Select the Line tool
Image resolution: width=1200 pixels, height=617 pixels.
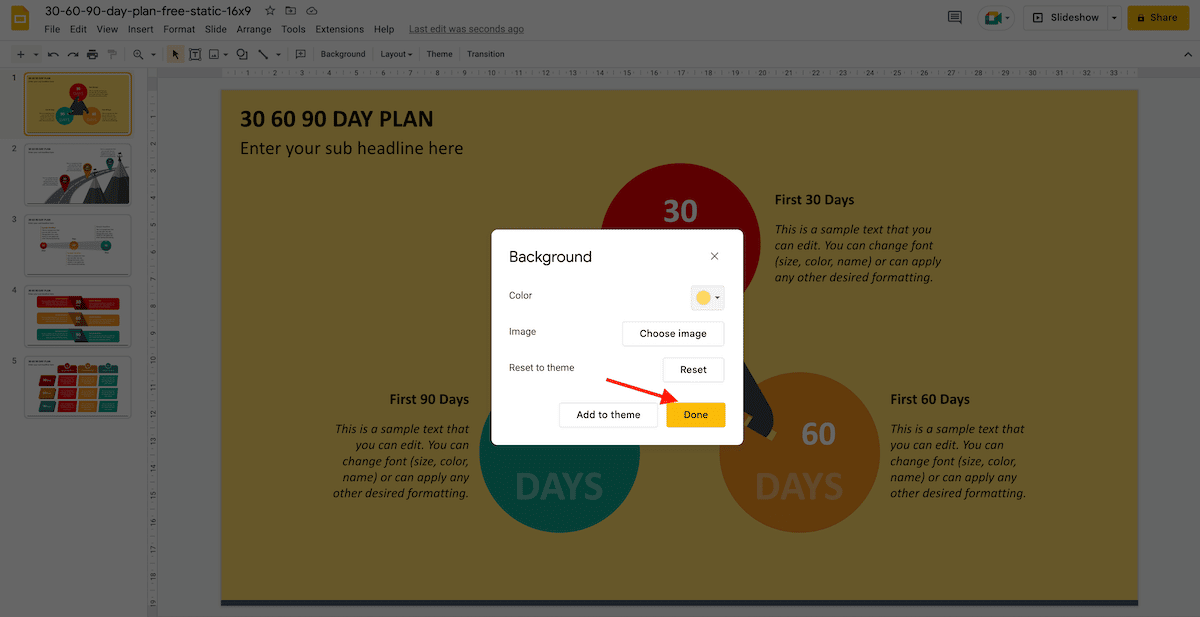(263, 54)
